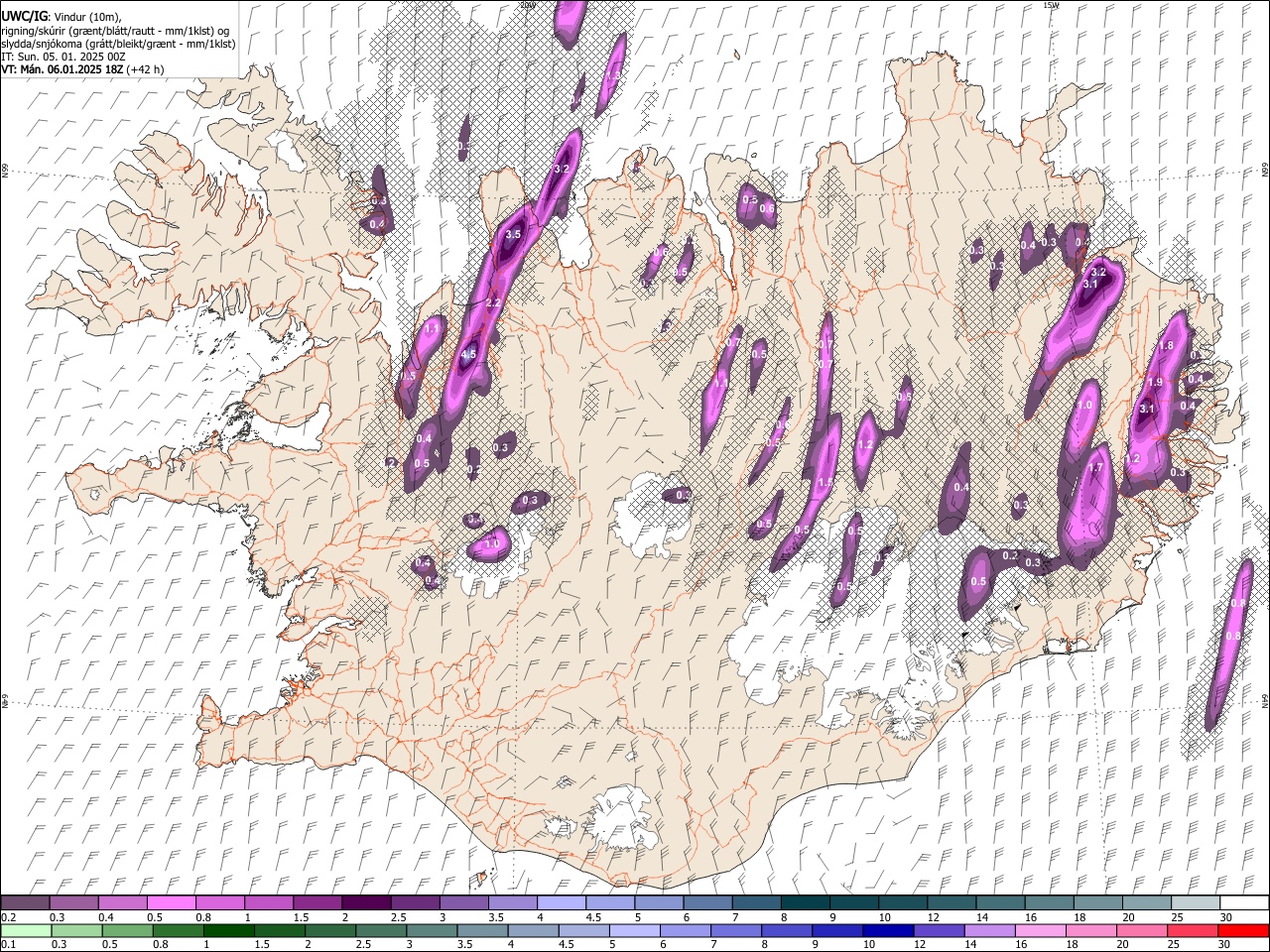Click the "20W" longitude label
This screenshot has width=1270, height=952.
click(528, 4)
